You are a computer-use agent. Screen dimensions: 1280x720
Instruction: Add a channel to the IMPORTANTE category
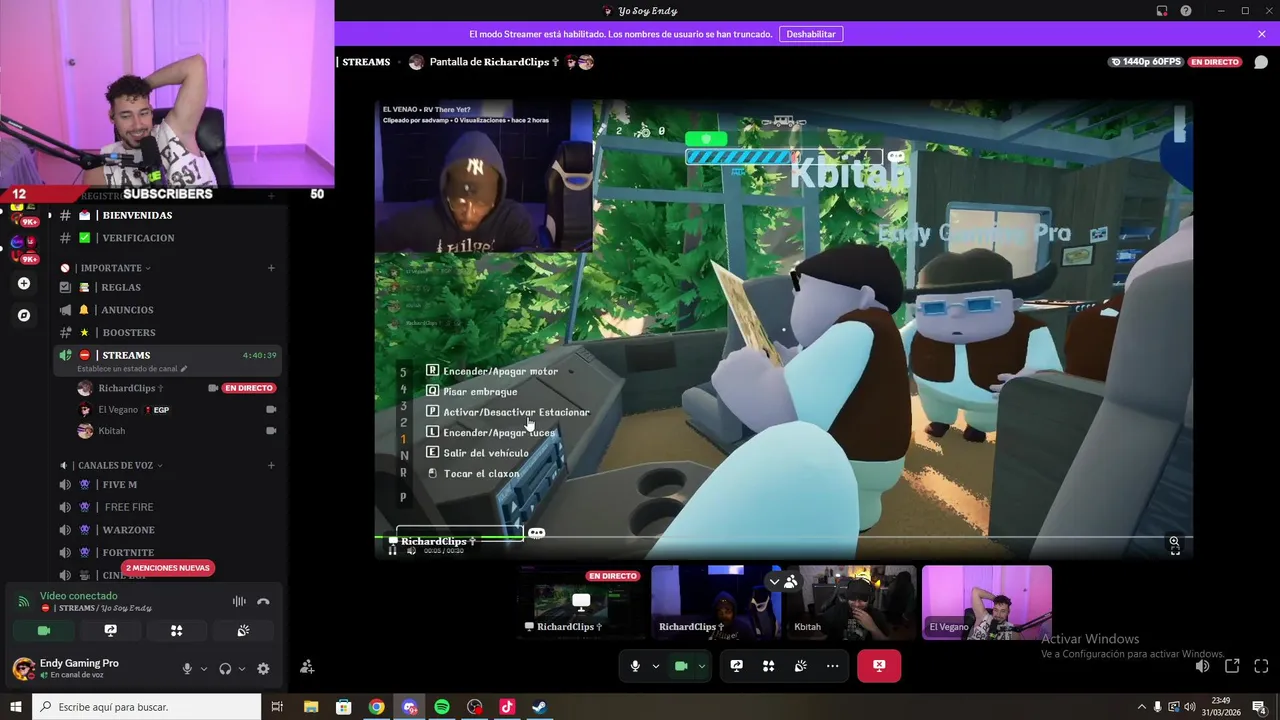(271, 268)
